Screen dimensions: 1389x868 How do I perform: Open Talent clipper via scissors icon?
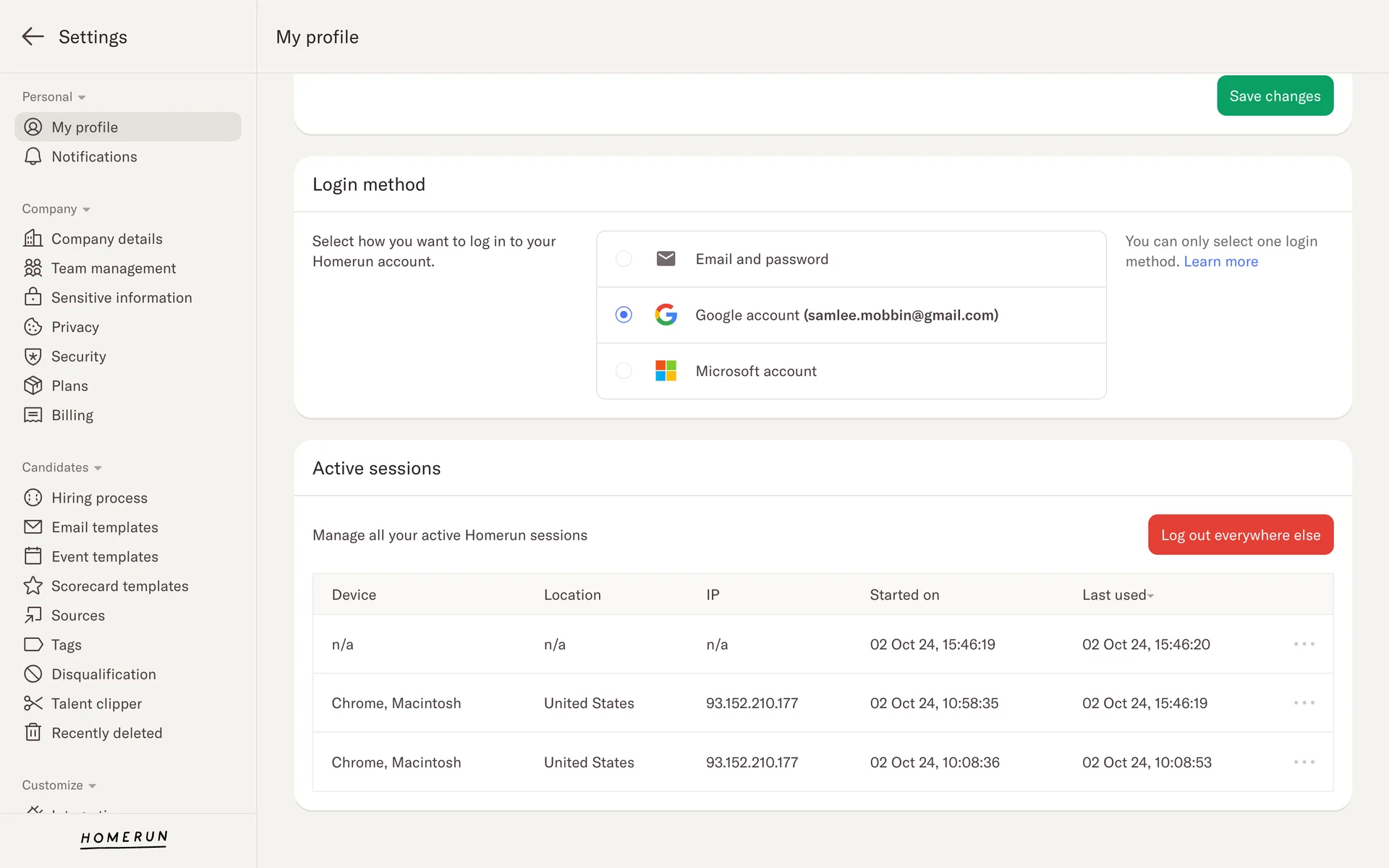(33, 703)
